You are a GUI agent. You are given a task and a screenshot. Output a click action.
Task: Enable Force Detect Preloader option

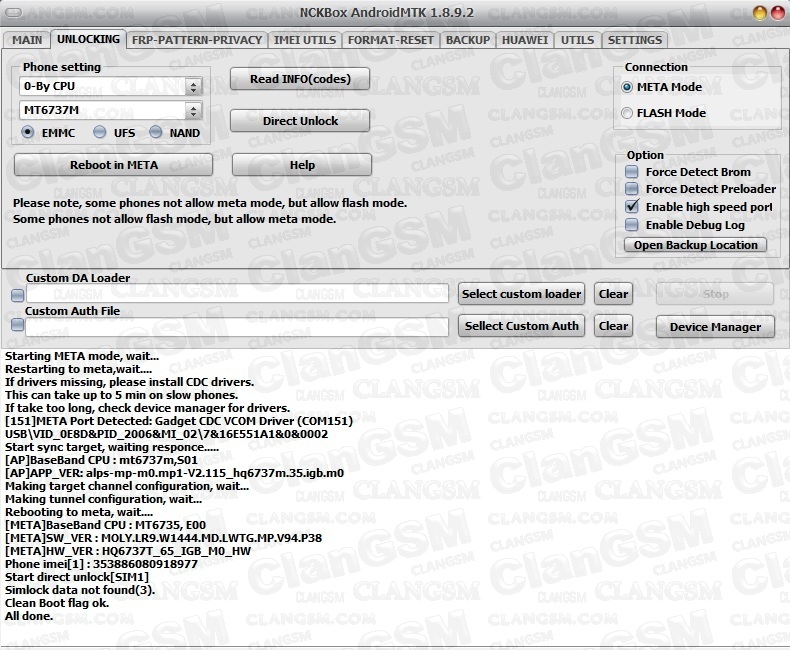[x=631, y=189]
